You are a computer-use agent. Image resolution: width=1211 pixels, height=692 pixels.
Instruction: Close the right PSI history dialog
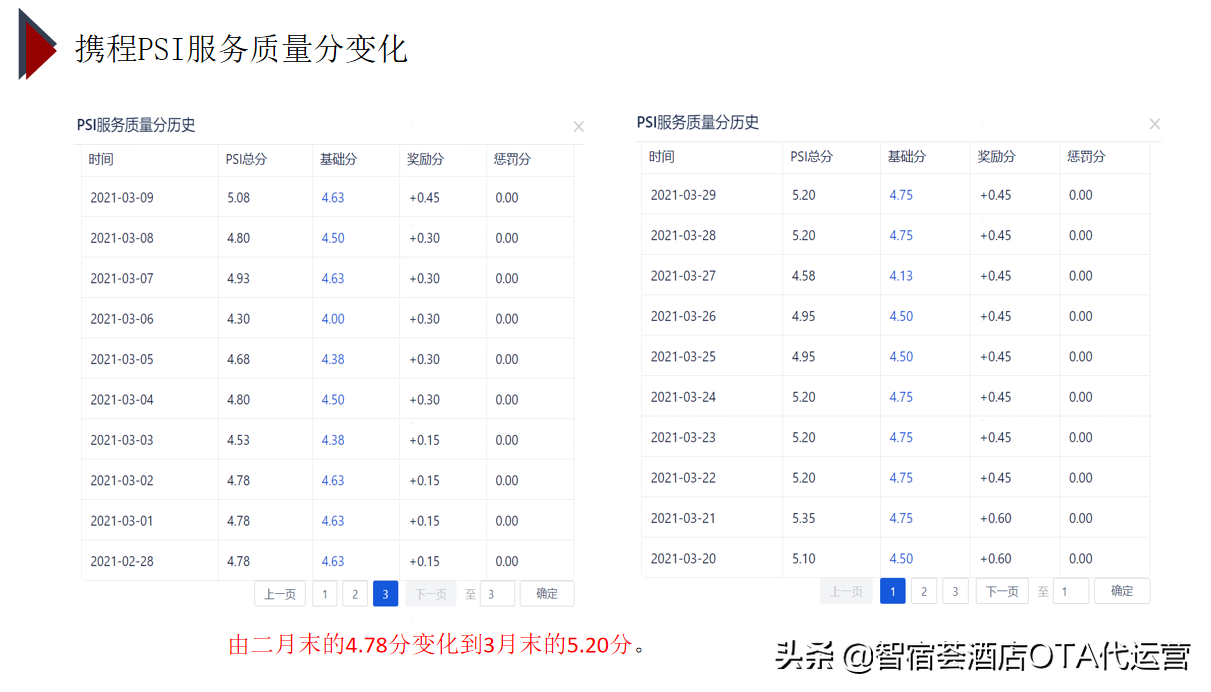(1155, 124)
